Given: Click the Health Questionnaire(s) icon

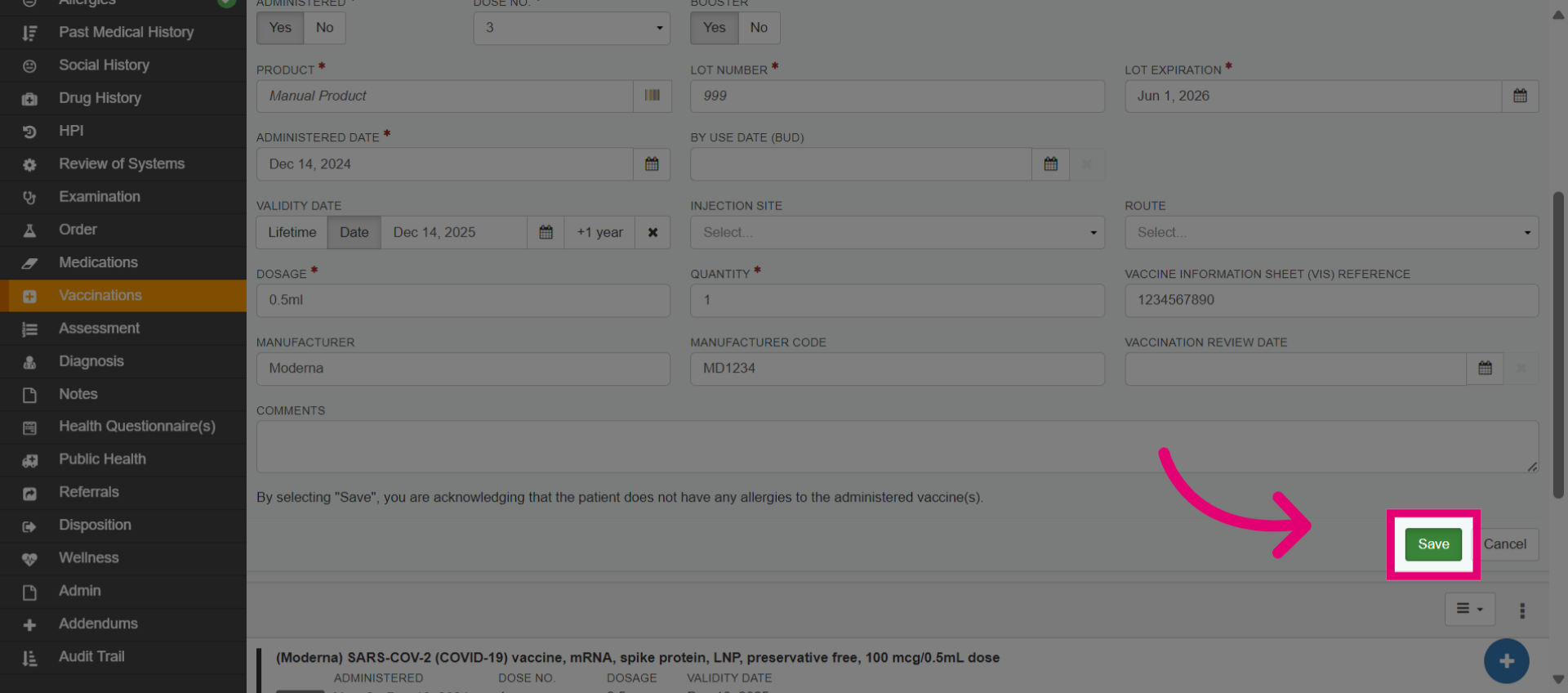Looking at the screenshot, I should coord(29,427).
